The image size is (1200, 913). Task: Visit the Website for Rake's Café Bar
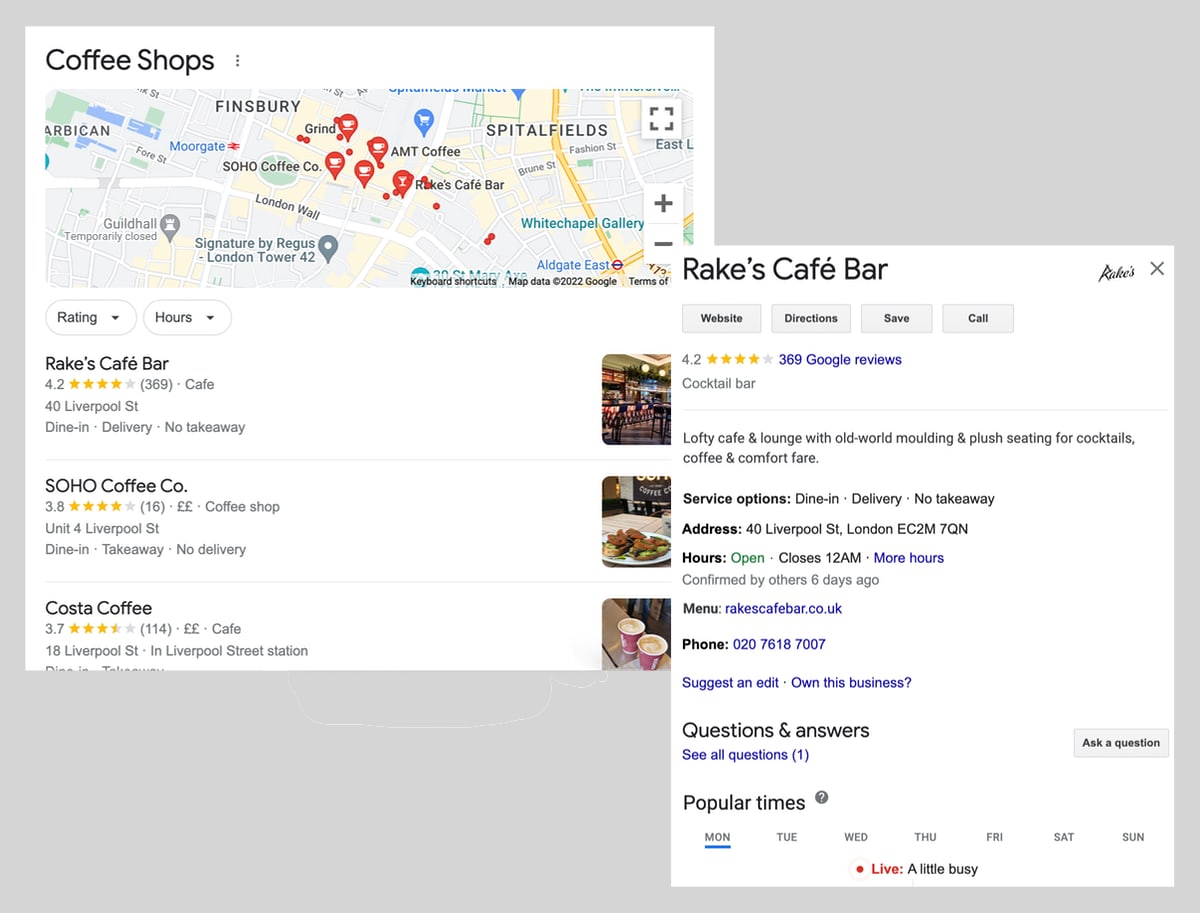tap(721, 318)
